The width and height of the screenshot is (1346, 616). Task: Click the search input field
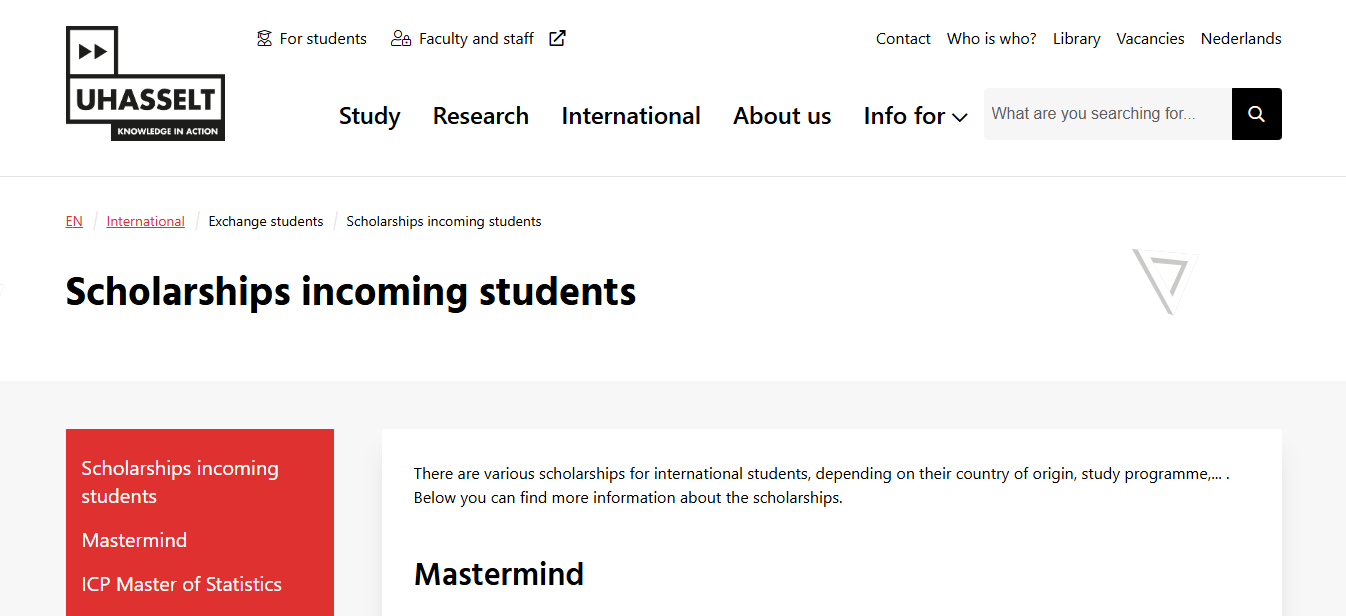(x=1107, y=114)
